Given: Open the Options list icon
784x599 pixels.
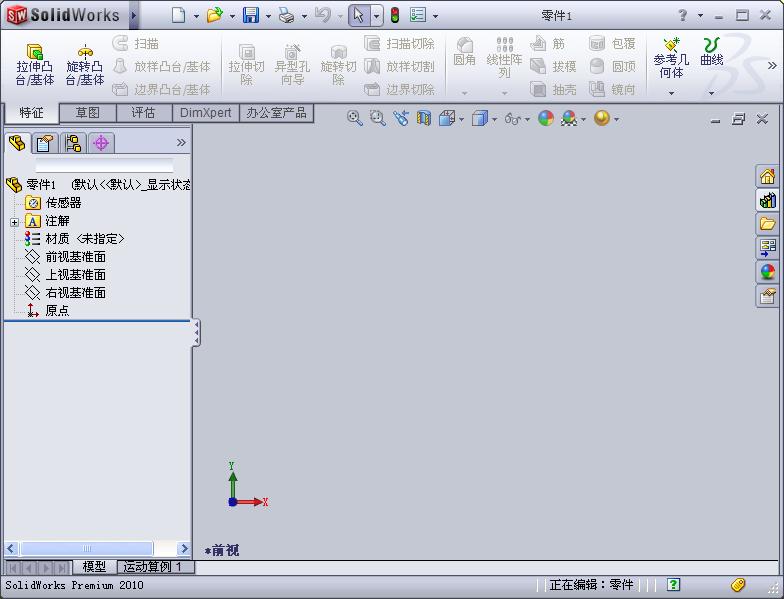Looking at the screenshot, I should (x=418, y=16).
